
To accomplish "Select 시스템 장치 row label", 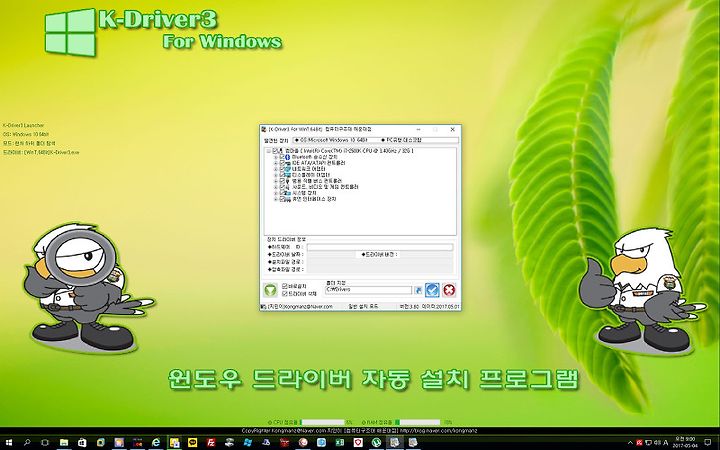I will pos(304,193).
